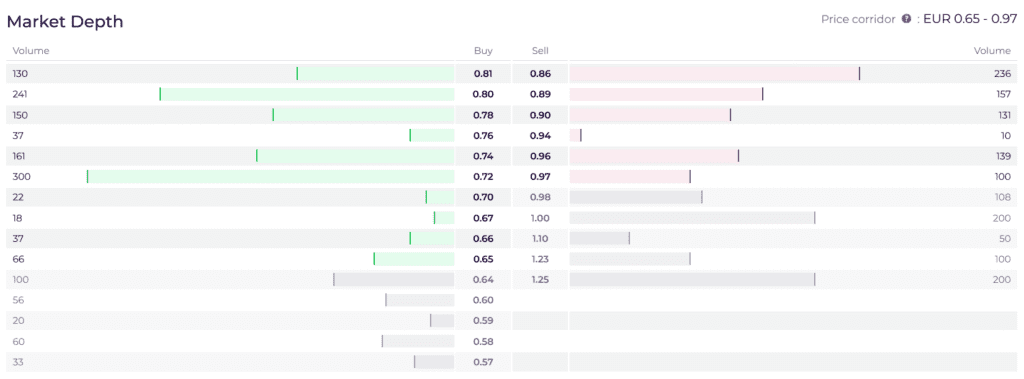Click the sell volume value 10
The width and height of the screenshot is (1024, 379).
[1005, 135]
